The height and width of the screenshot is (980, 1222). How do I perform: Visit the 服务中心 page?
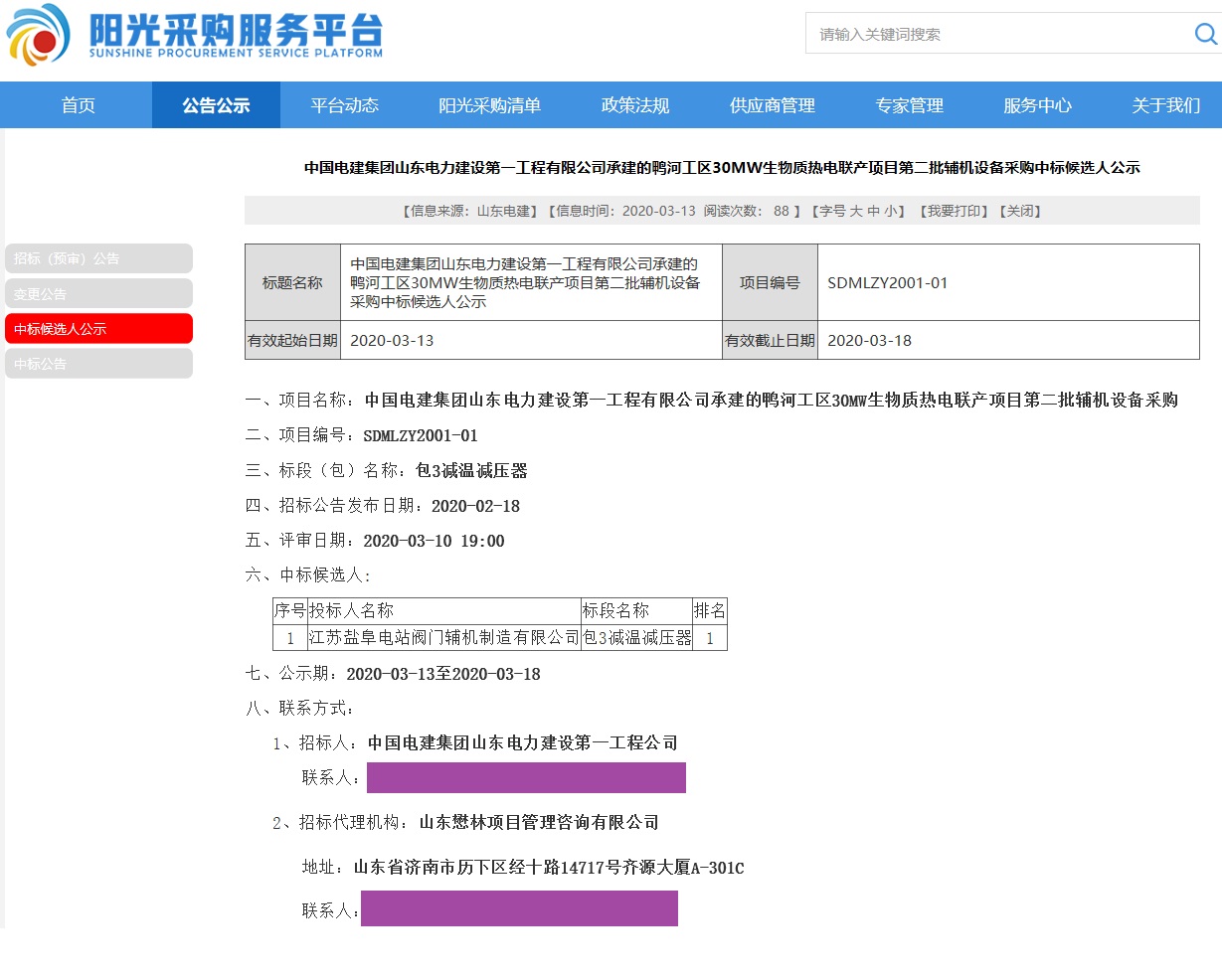click(1037, 105)
